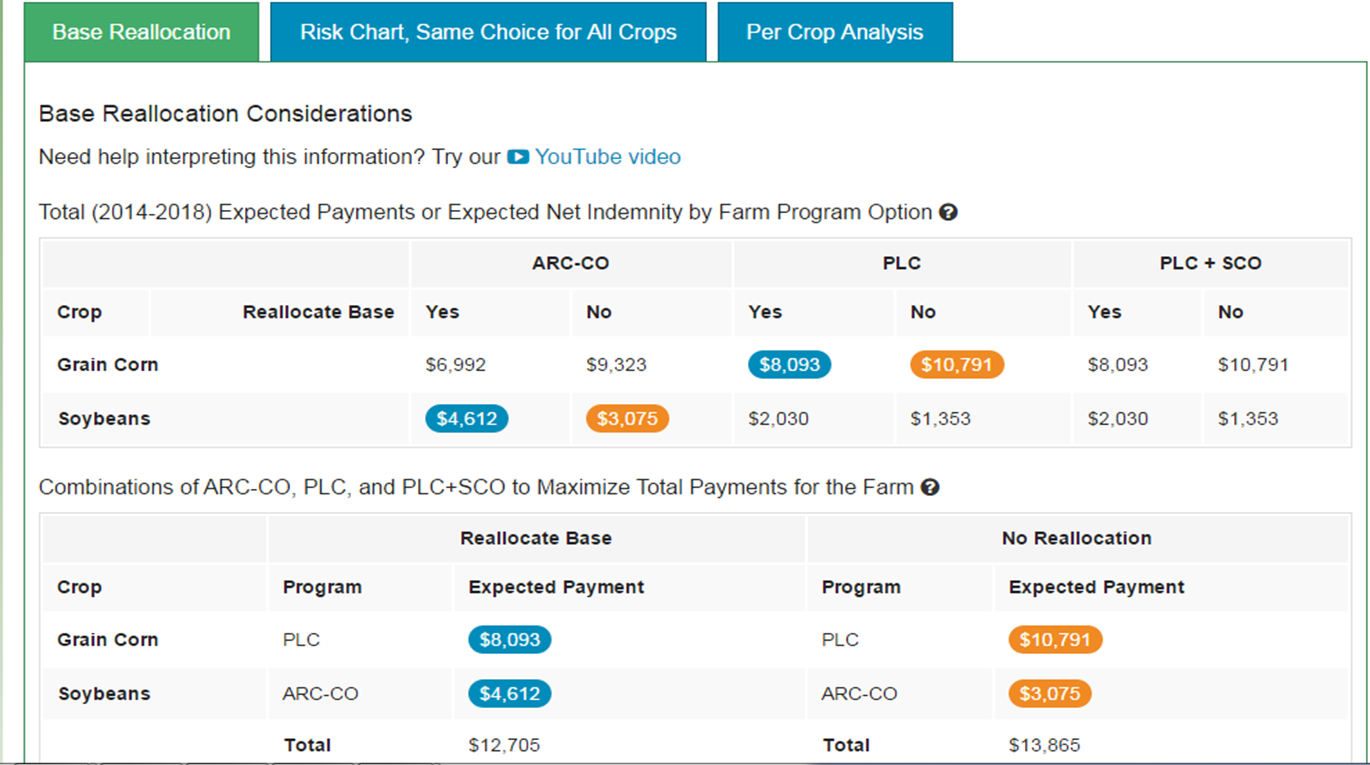Viewport: 1370px width, 765px height.
Task: Click blue $4,612 badge in top table's ARC-CO column
Action: (467, 419)
